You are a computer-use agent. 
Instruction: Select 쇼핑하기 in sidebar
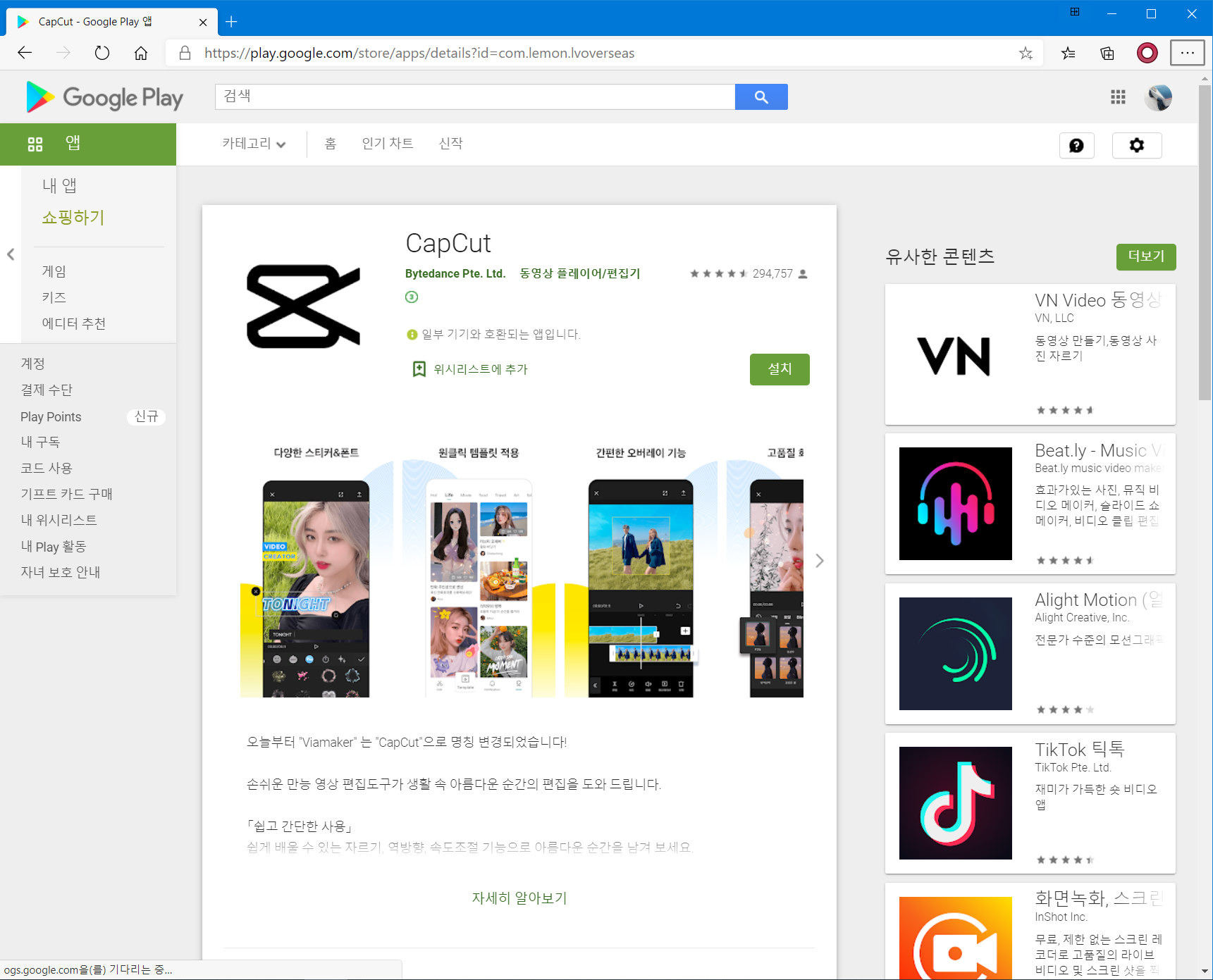[x=73, y=218]
